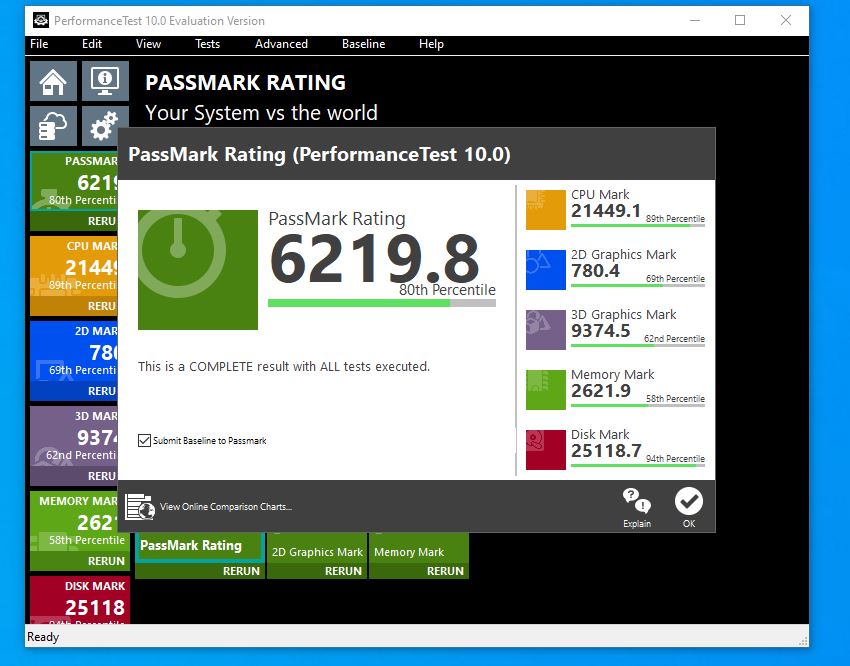Click the PerformanceTest app icon in title bar
Screen dimensions: 850x666
(x=41, y=21)
